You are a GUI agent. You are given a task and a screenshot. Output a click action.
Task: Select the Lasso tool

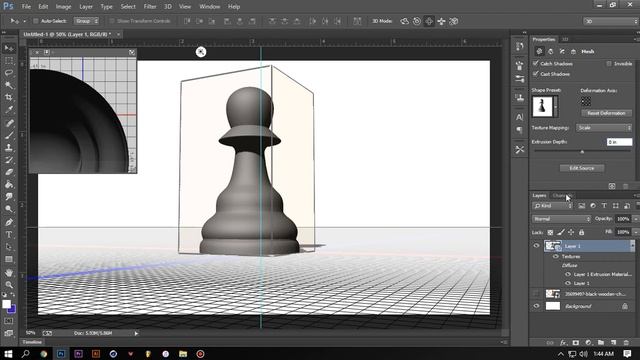(x=9, y=73)
